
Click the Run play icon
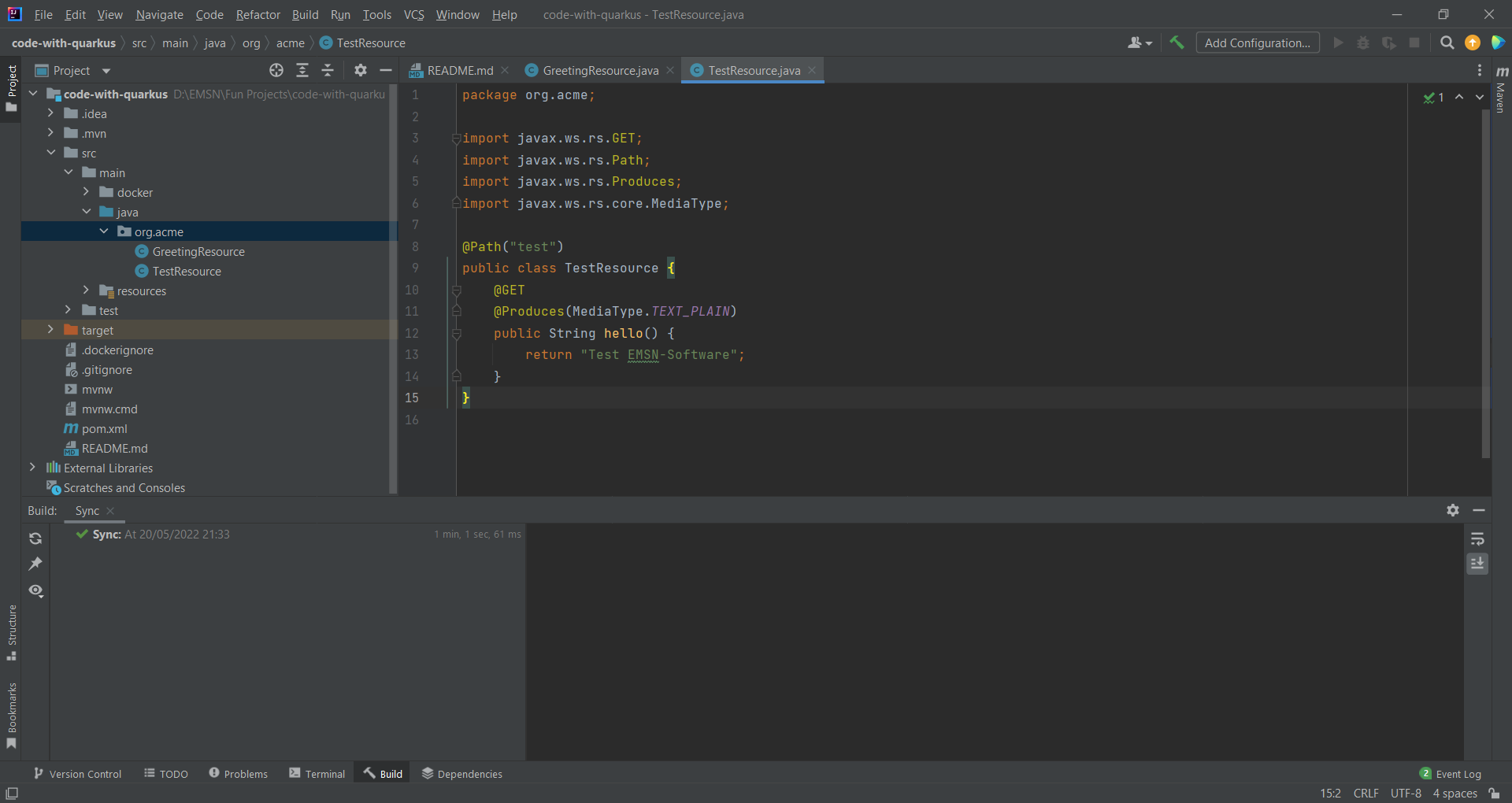tap(1338, 43)
